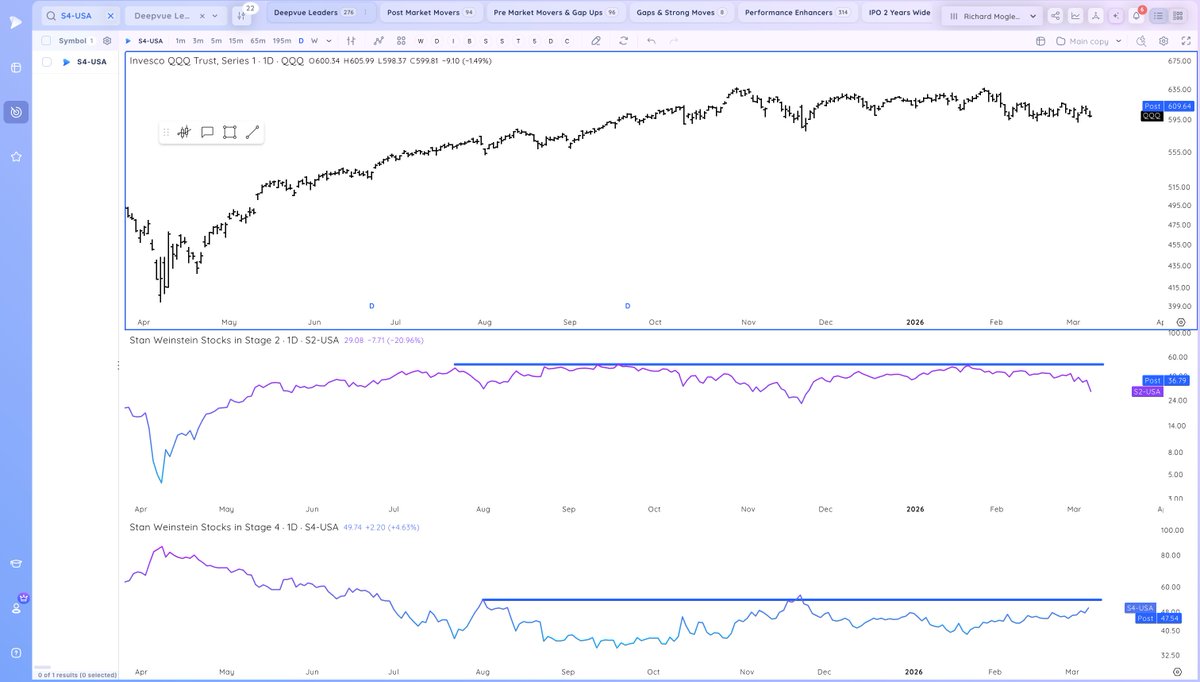This screenshot has height=682, width=1200.
Task: Open the AI sparkle icon
Action: [1115, 16]
